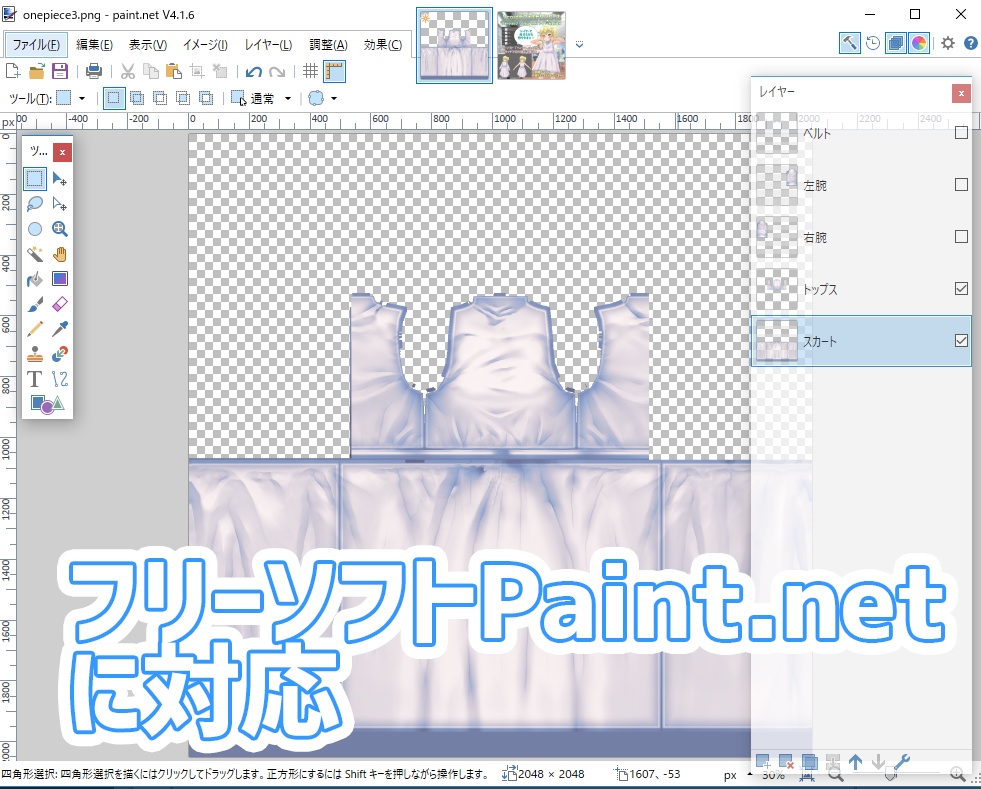The width and height of the screenshot is (981, 789).
Task: Toggle the Colors window button
Action: (x=919, y=43)
